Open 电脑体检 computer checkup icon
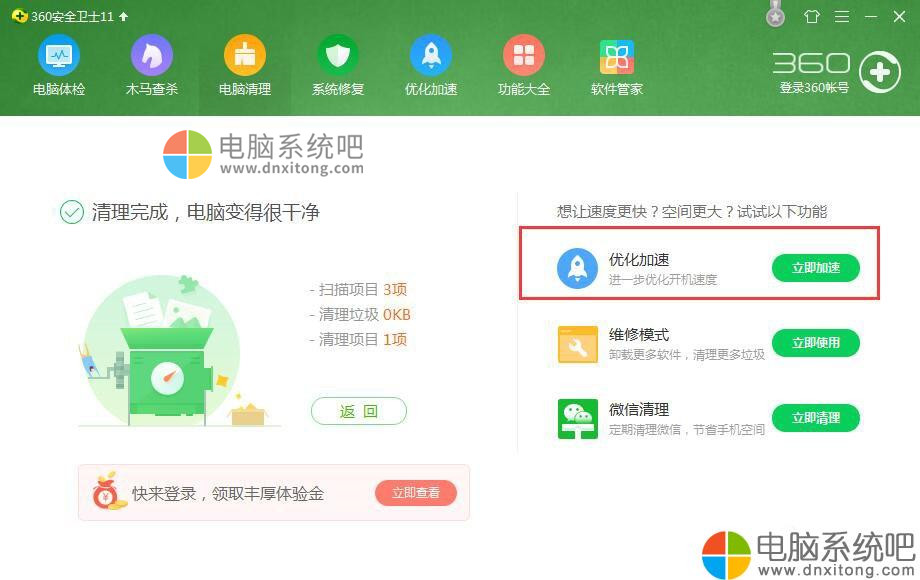The width and height of the screenshot is (920, 580). 59,56
